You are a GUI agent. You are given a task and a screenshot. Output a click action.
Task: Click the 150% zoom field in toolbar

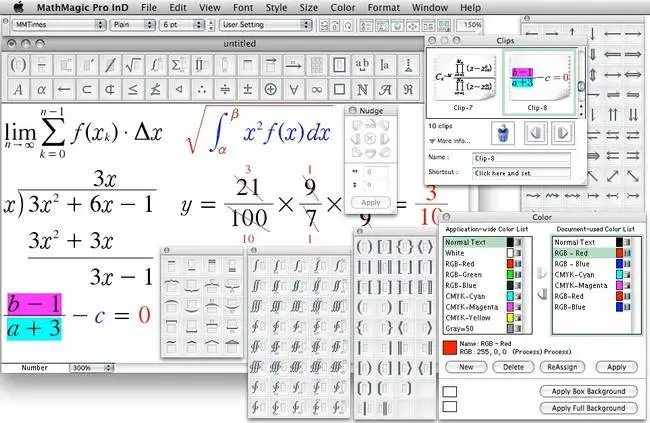tap(469, 25)
